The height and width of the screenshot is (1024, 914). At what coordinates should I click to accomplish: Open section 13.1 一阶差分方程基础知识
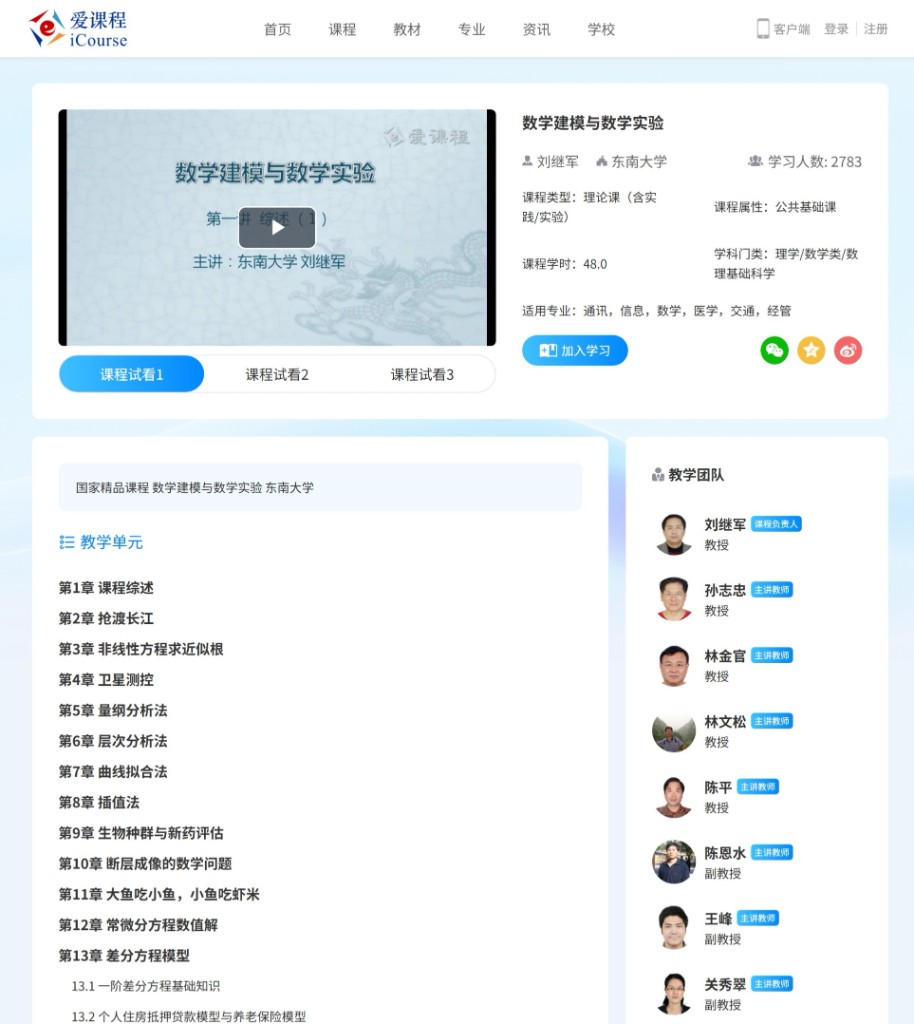click(146, 986)
